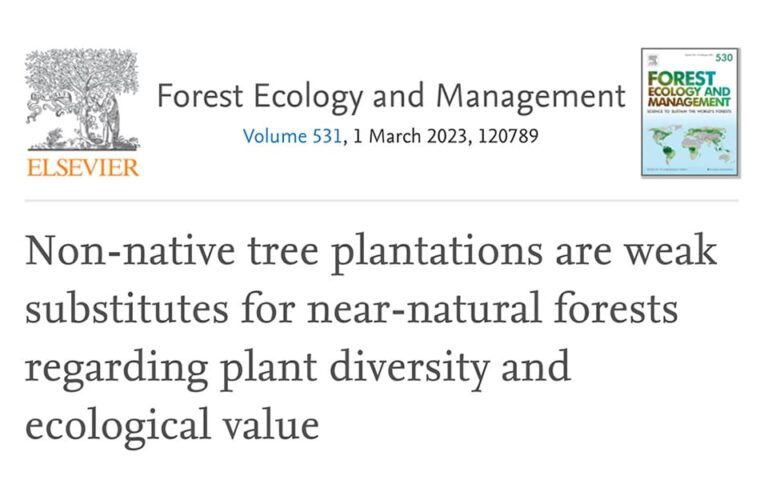This screenshot has width=768, height=504.
Task: Open the journal cover thumbnail
Action: (690, 113)
